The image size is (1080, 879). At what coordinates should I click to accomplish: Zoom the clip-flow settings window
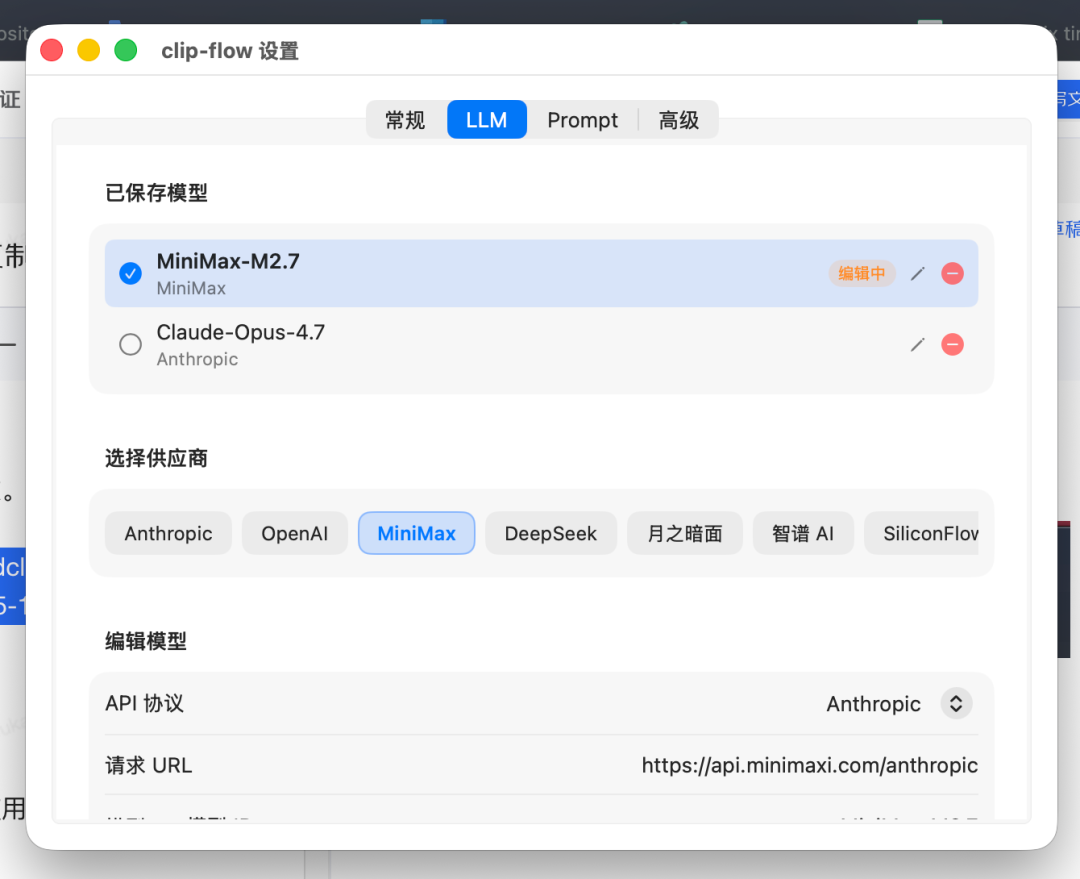click(125, 50)
